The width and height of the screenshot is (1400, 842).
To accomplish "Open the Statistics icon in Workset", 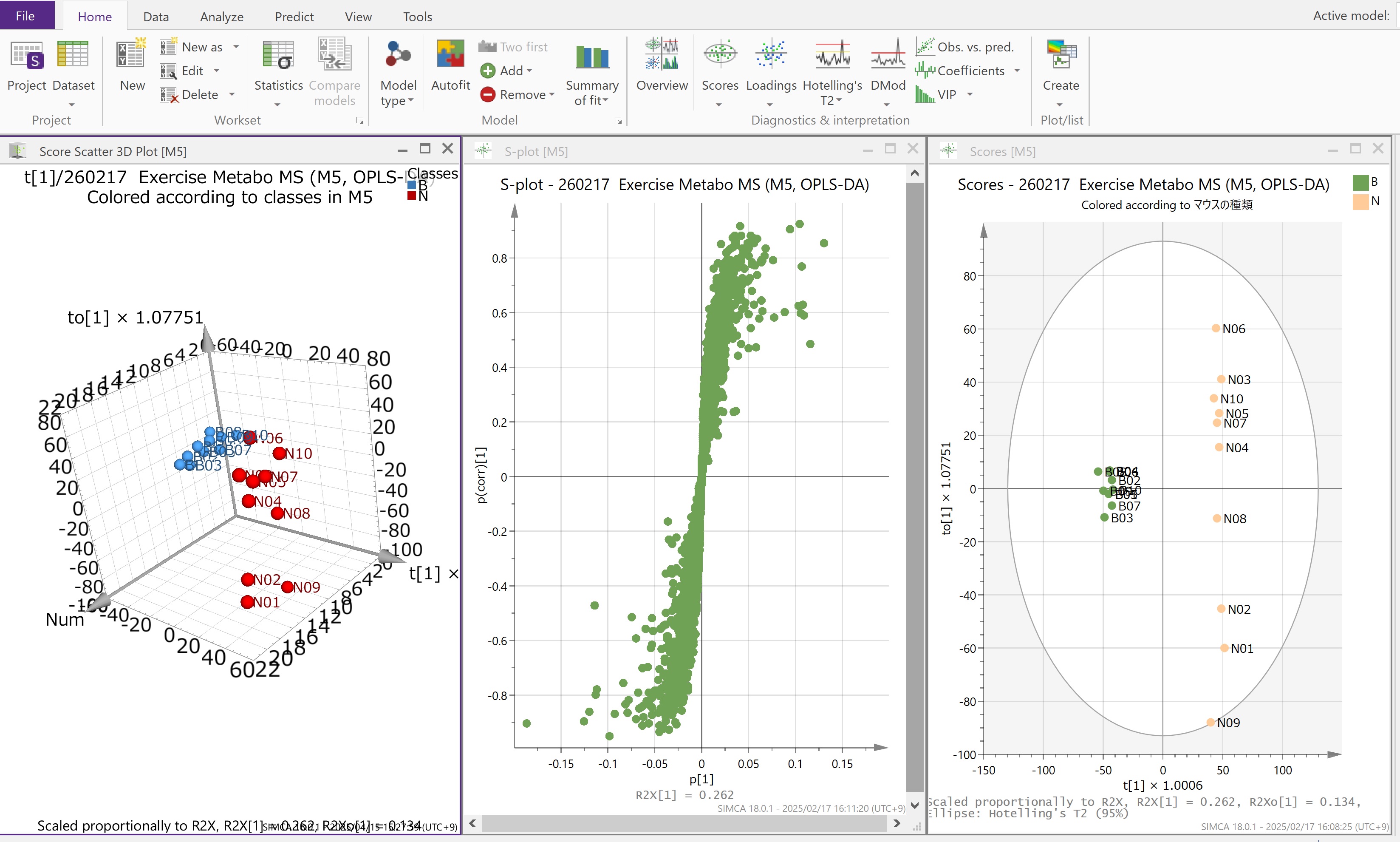I will pyautogui.click(x=278, y=56).
